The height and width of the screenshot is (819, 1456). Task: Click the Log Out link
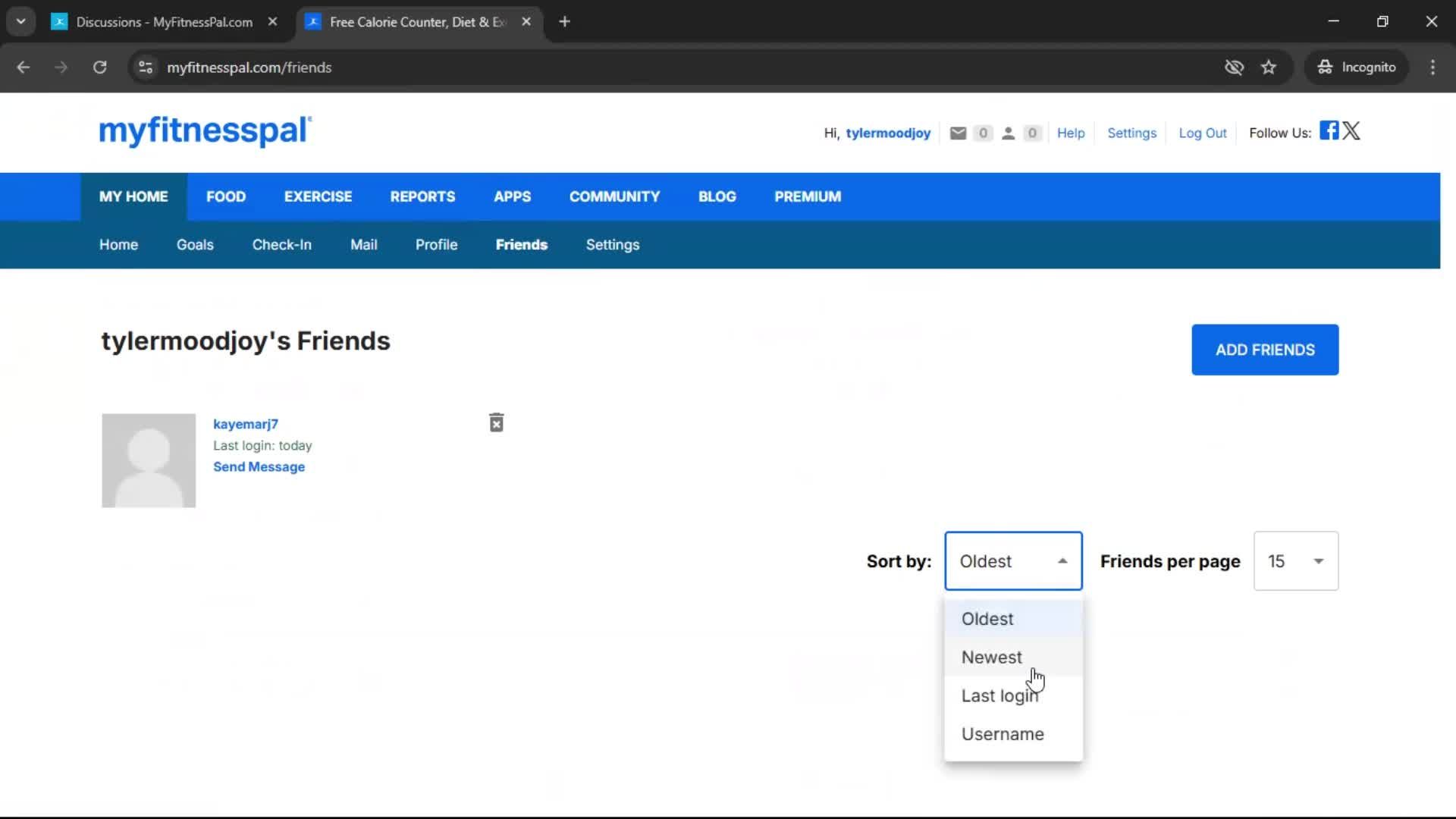[x=1202, y=133]
